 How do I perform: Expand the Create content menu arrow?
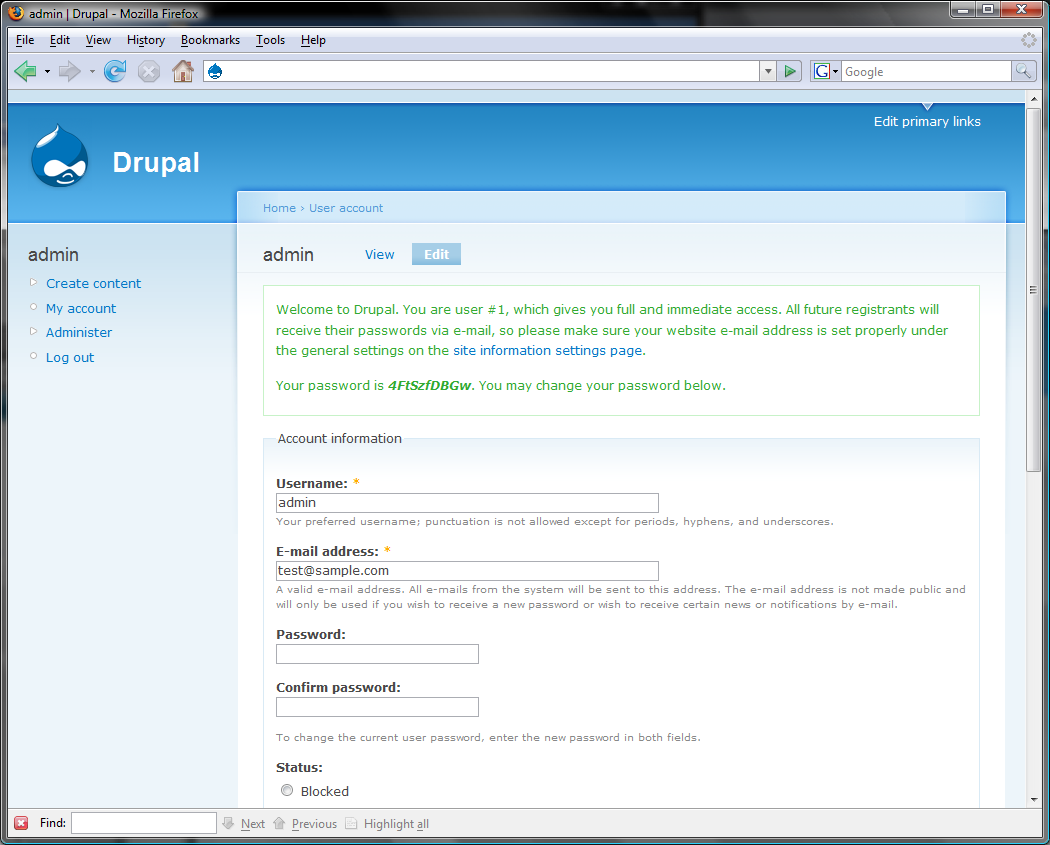point(33,283)
